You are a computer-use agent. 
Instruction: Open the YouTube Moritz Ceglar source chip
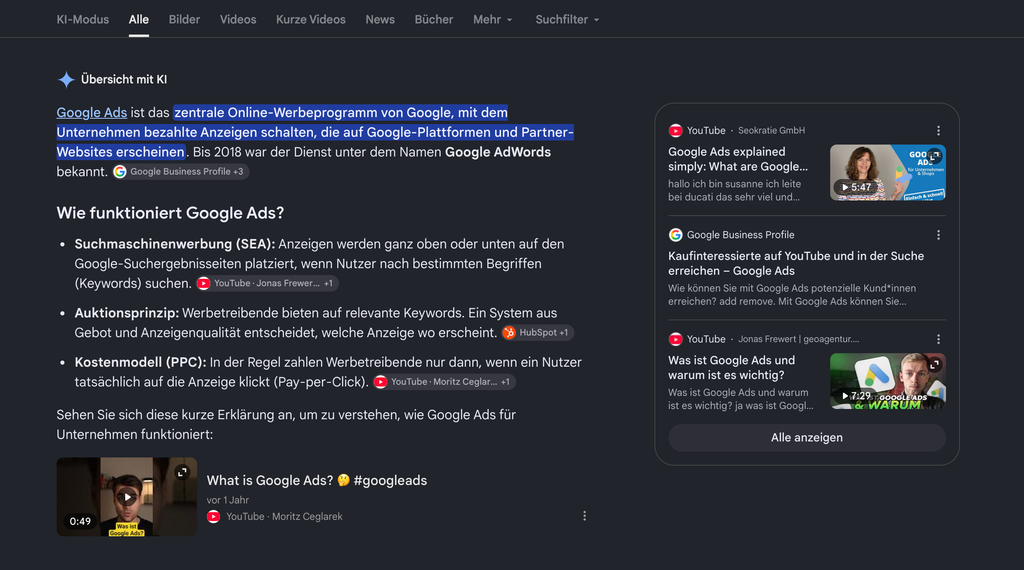[x=444, y=382]
